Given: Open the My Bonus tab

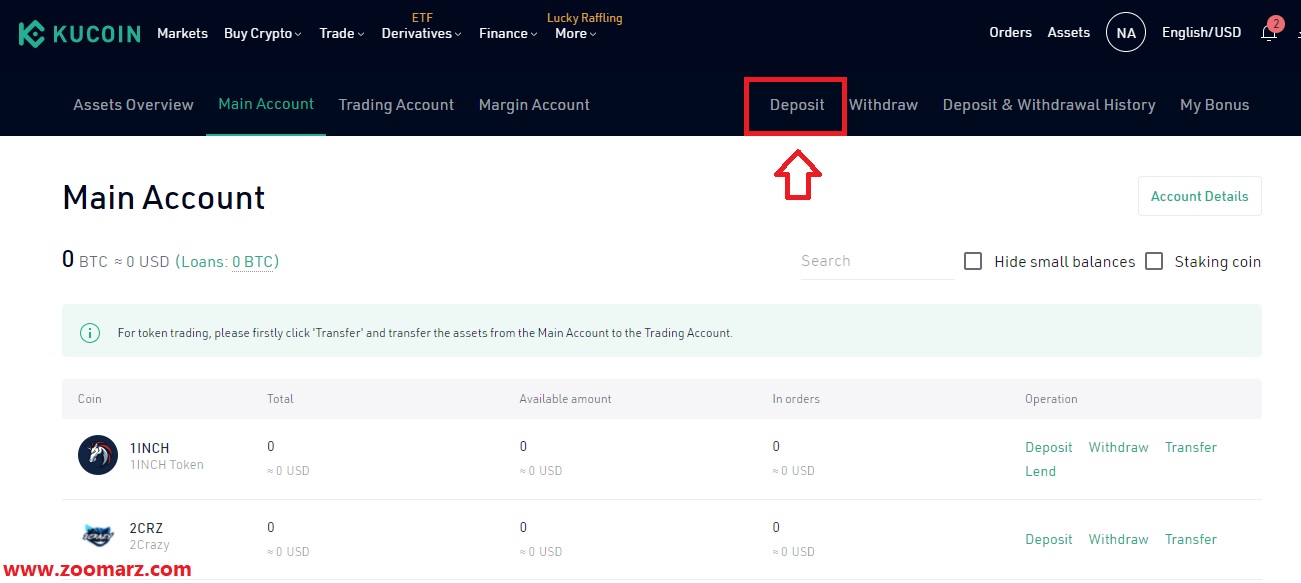Looking at the screenshot, I should [x=1214, y=105].
